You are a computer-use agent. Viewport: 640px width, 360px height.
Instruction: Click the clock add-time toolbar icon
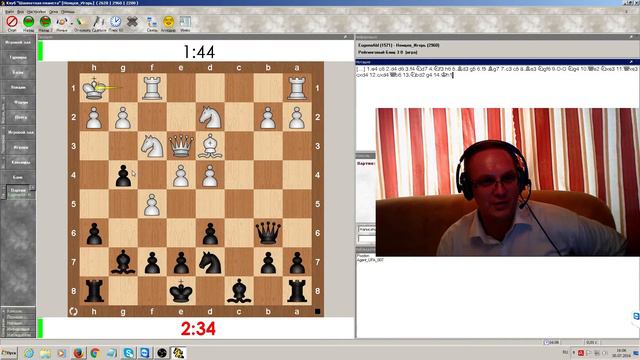[x=116, y=22]
